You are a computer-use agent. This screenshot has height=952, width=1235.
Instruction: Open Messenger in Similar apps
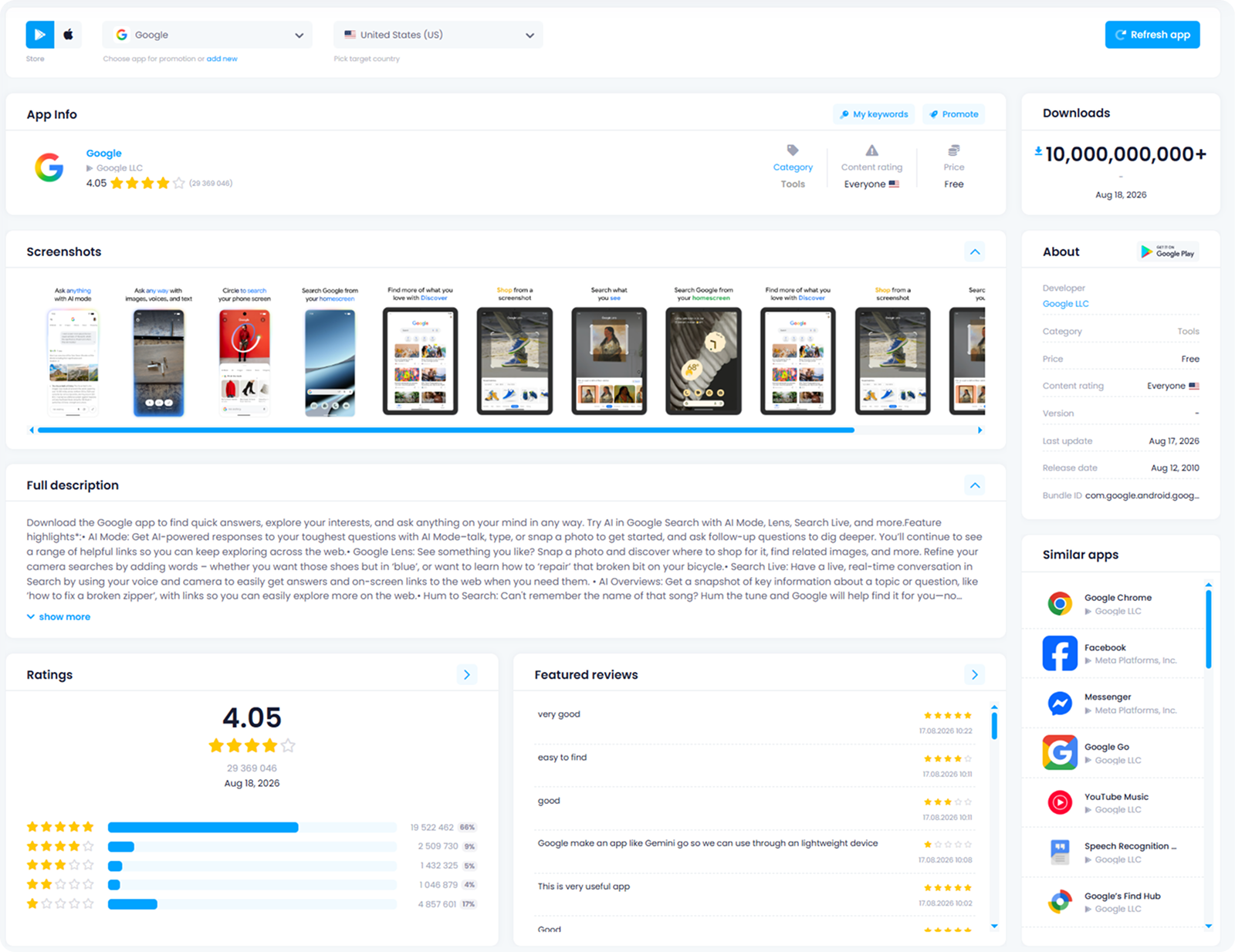click(x=1112, y=704)
